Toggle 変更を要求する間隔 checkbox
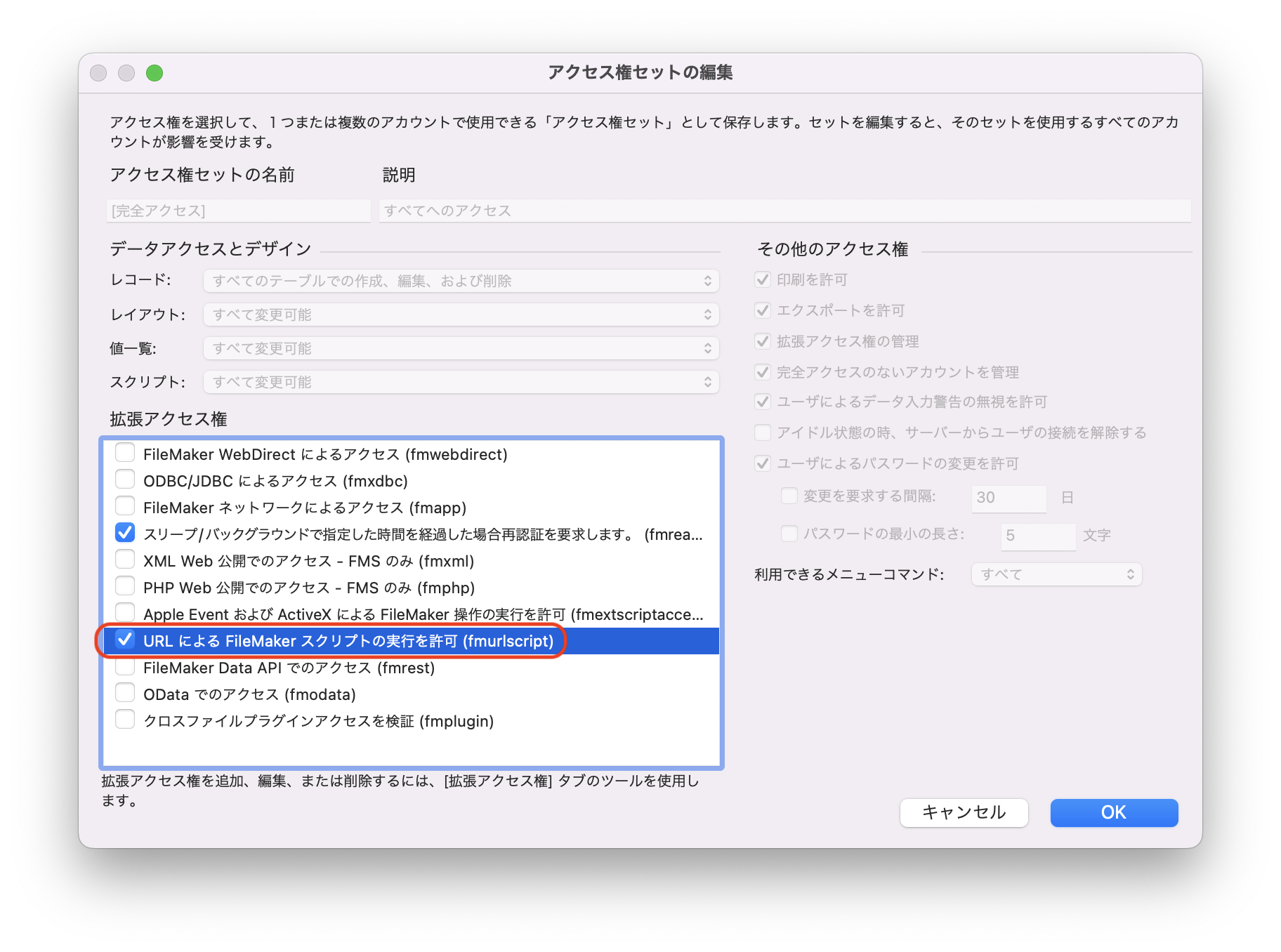The image size is (1281, 952). (789, 496)
